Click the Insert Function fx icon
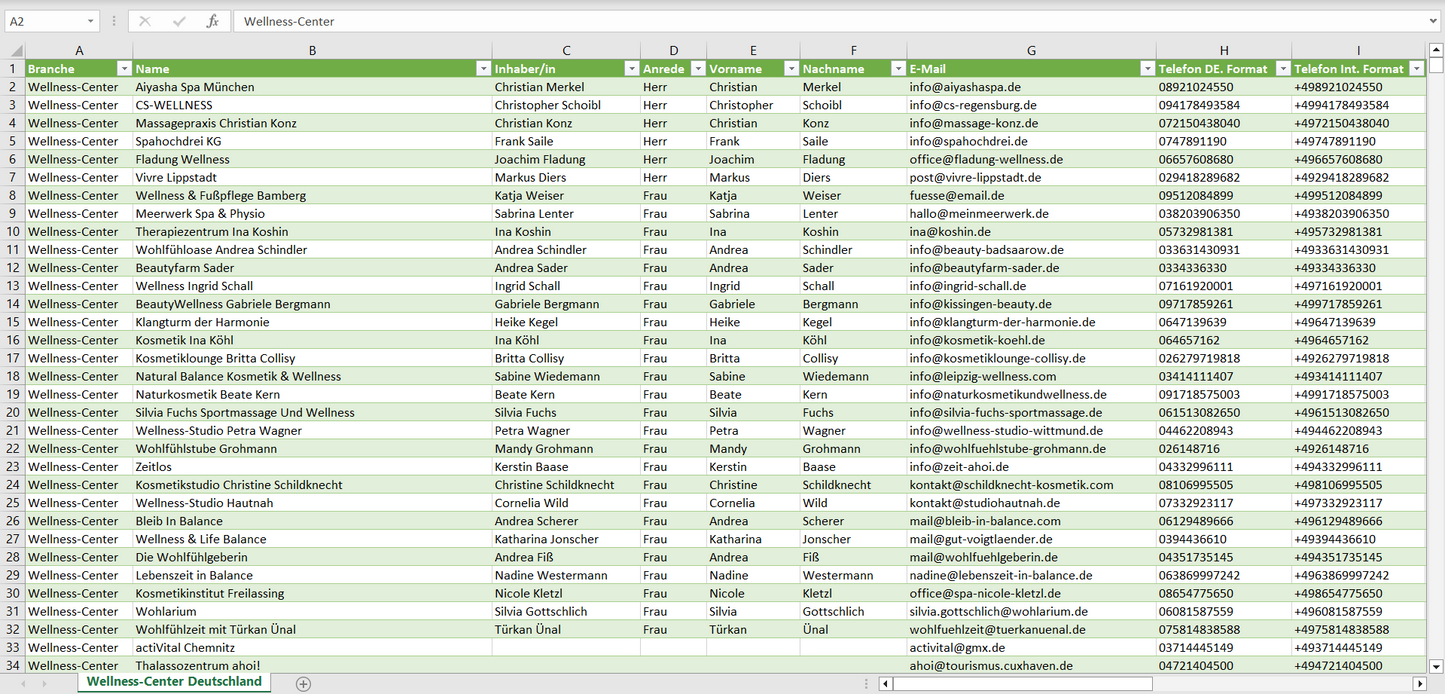1445x694 pixels. 212,21
